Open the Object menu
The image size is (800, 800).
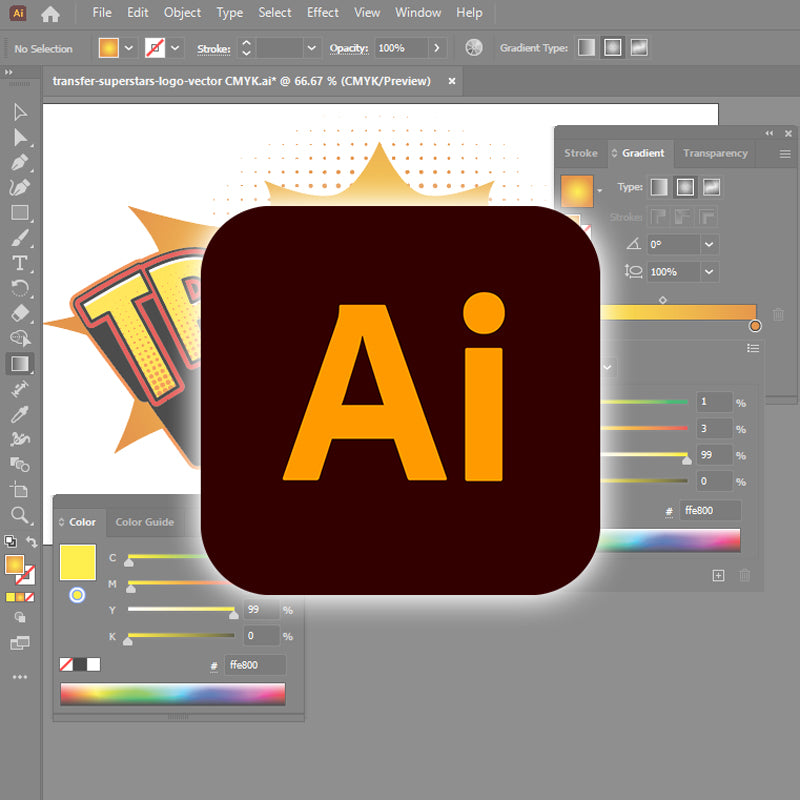click(x=182, y=13)
